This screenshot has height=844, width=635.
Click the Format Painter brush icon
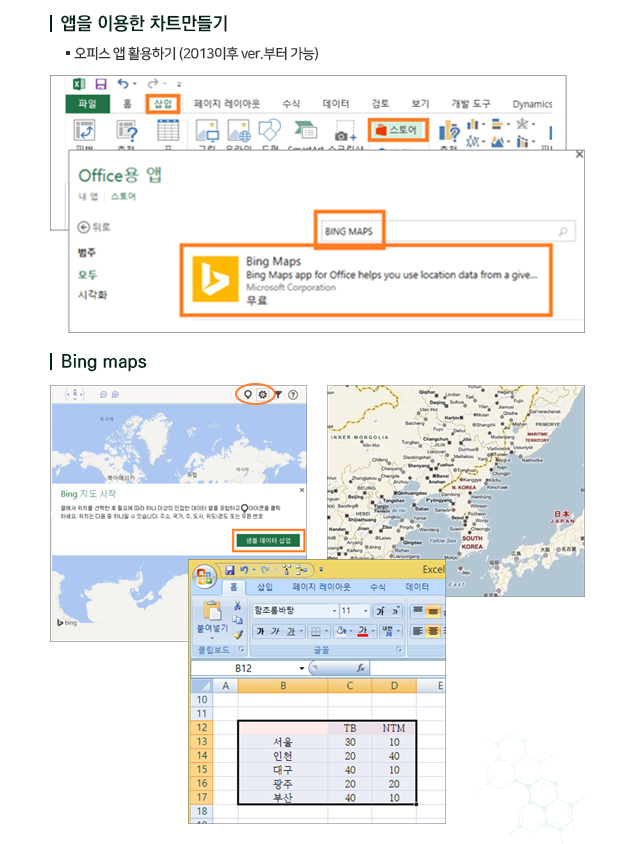click(x=237, y=635)
